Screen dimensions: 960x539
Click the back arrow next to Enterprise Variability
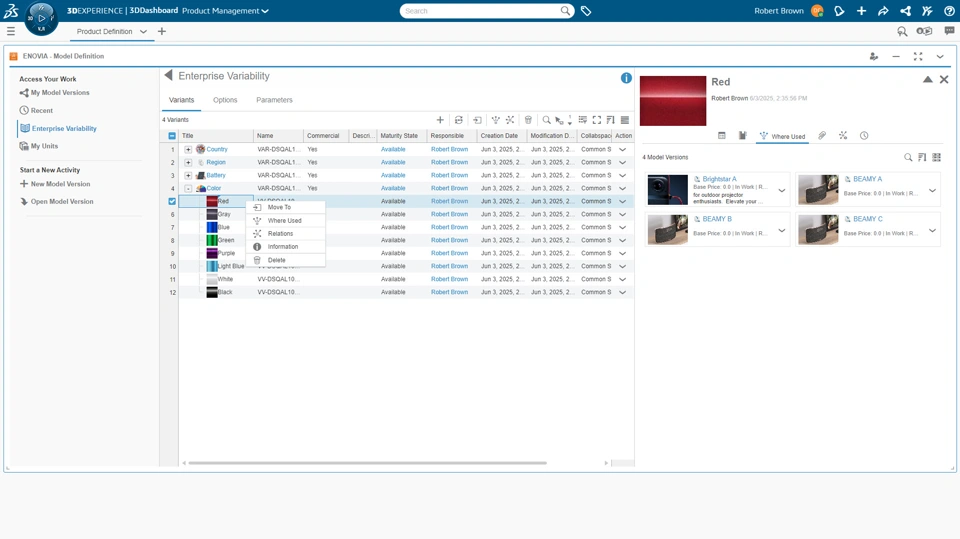(x=168, y=75)
